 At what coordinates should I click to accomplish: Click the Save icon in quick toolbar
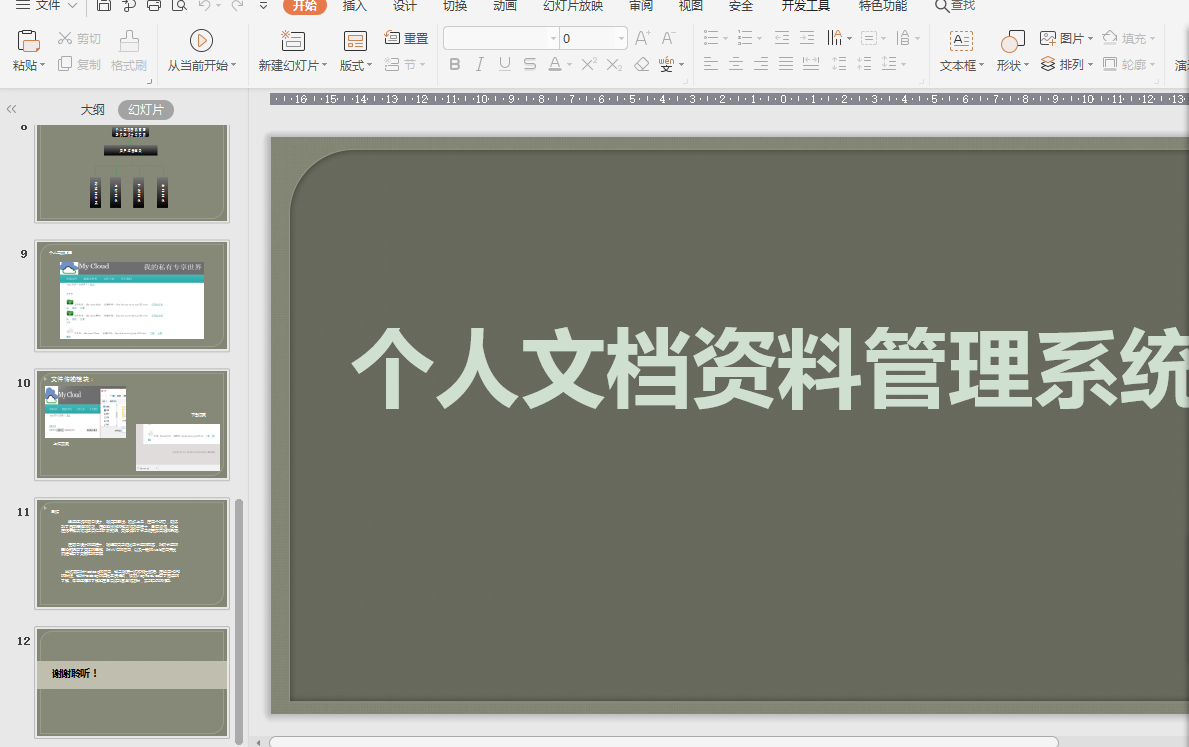[103, 5]
